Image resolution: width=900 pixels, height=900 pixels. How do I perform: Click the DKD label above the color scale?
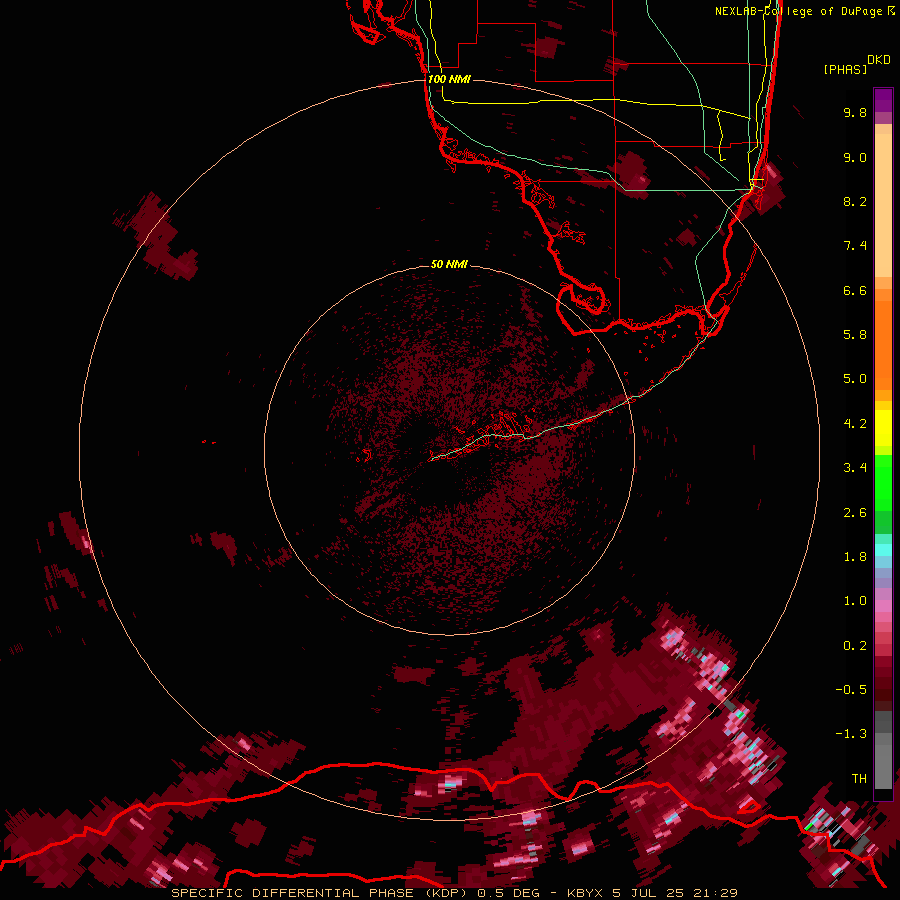pyautogui.click(x=879, y=60)
